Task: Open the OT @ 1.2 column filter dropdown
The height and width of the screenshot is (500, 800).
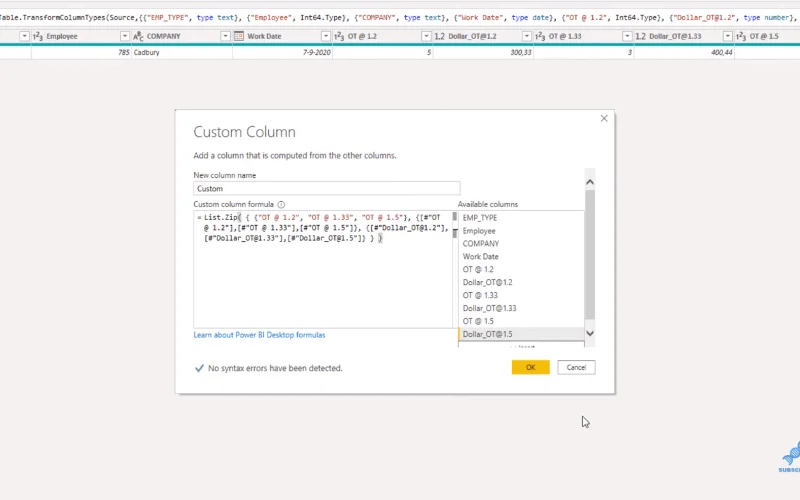Action: (426, 36)
